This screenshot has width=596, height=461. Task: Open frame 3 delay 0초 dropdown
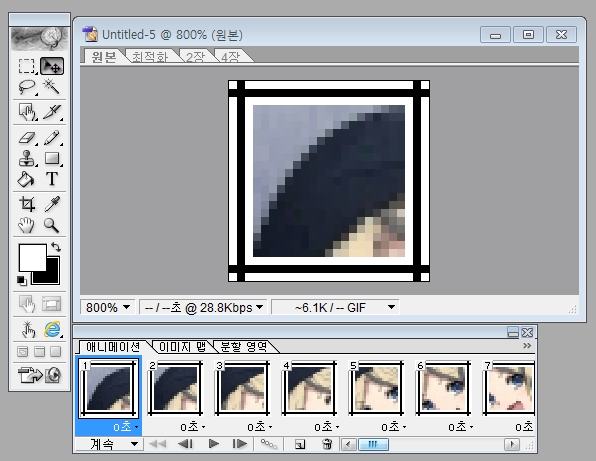point(260,427)
